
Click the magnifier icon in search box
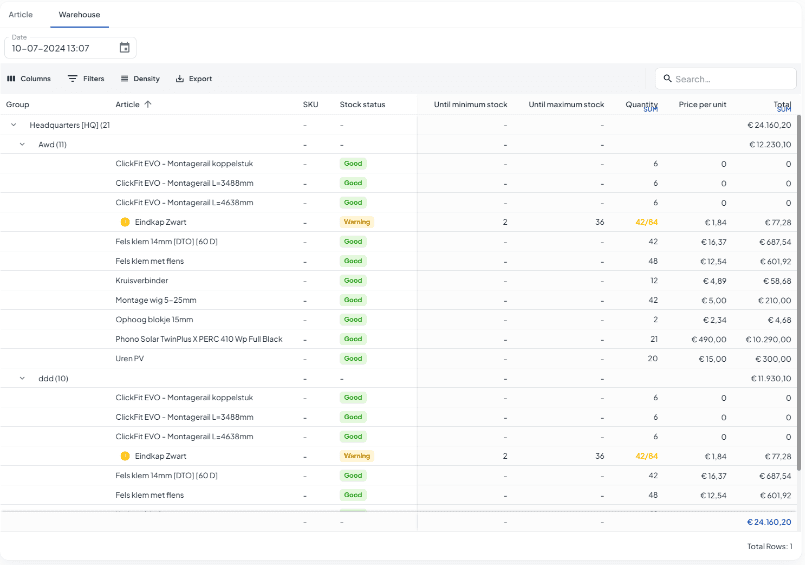pos(666,79)
